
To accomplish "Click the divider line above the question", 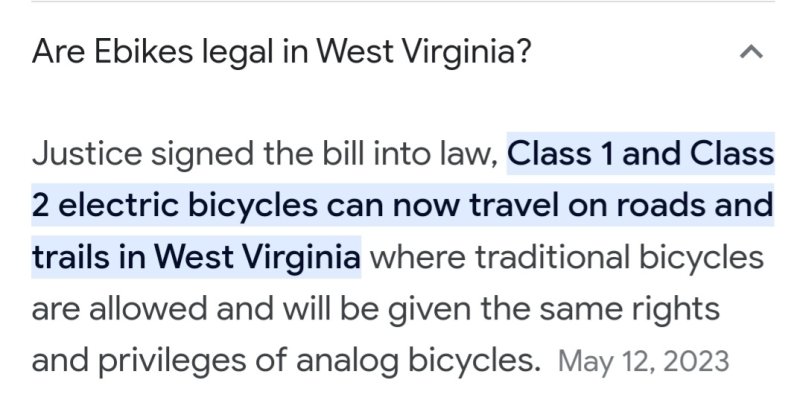I will [x=400, y=1].
